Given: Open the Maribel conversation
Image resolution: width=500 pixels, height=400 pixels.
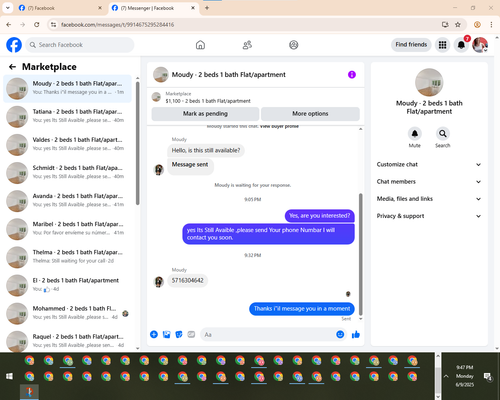Looking at the screenshot, I should pos(68,229).
